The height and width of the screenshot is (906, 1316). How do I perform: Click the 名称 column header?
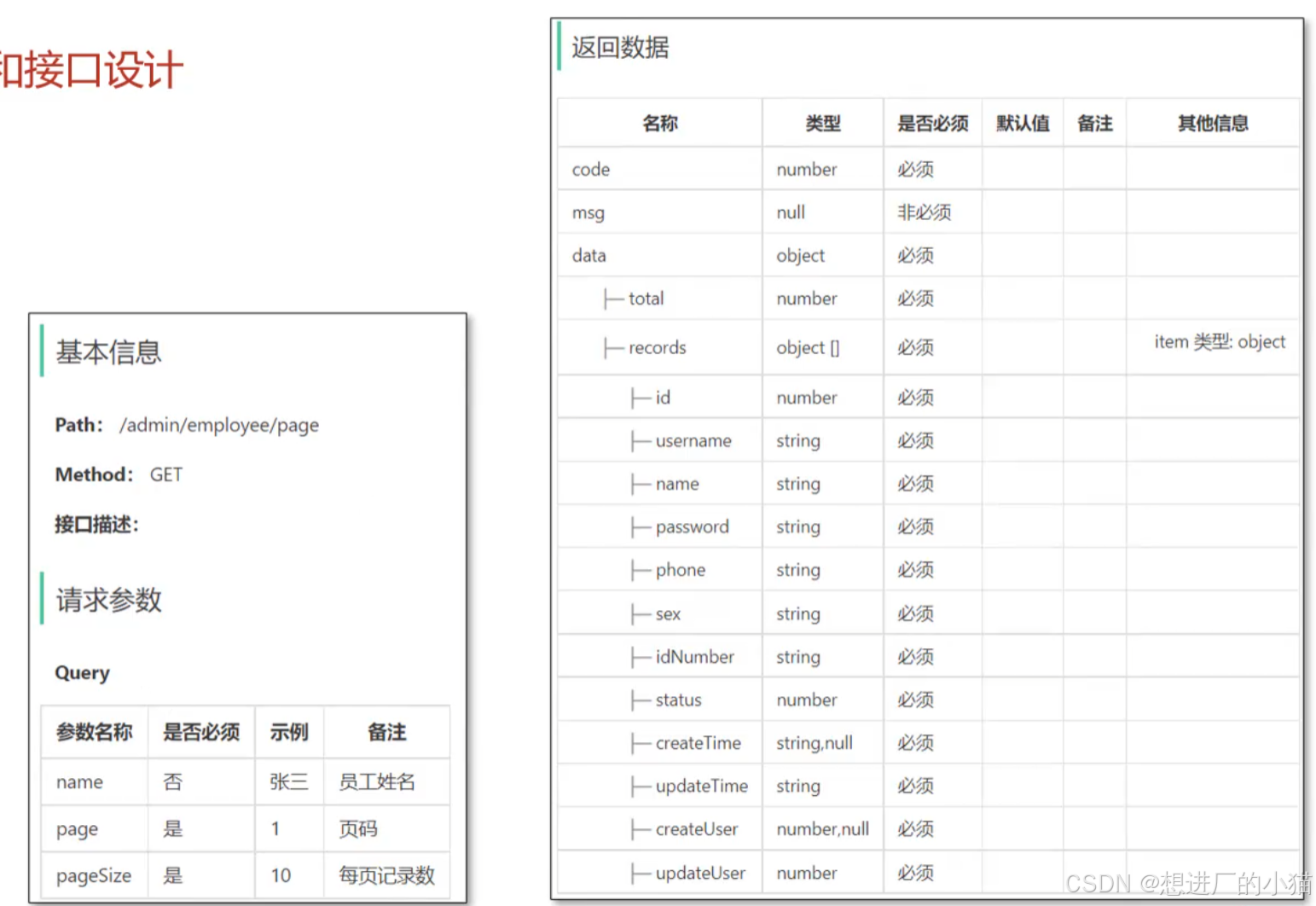pyautogui.click(x=660, y=124)
